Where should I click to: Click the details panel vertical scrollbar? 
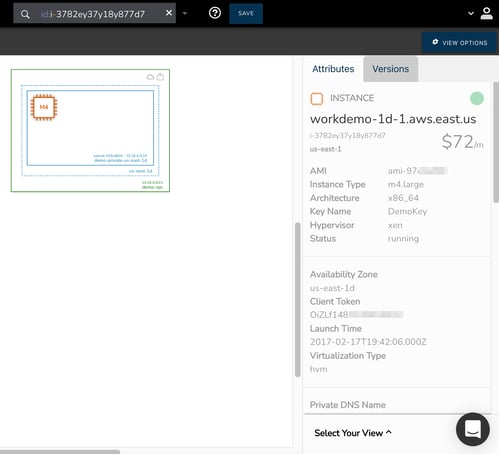click(x=496, y=142)
